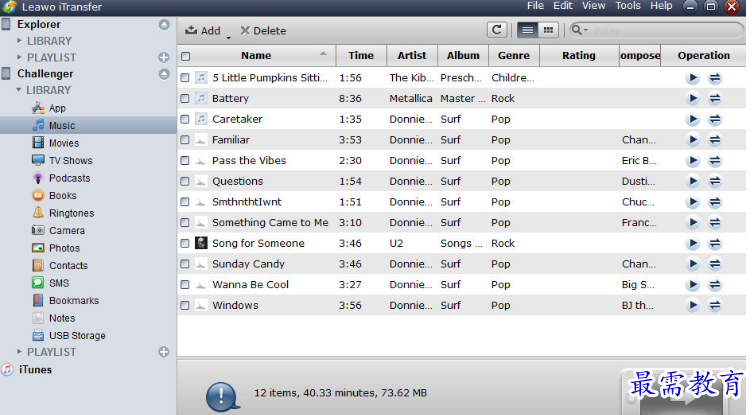Sort by Rating column header

pyautogui.click(x=579, y=56)
